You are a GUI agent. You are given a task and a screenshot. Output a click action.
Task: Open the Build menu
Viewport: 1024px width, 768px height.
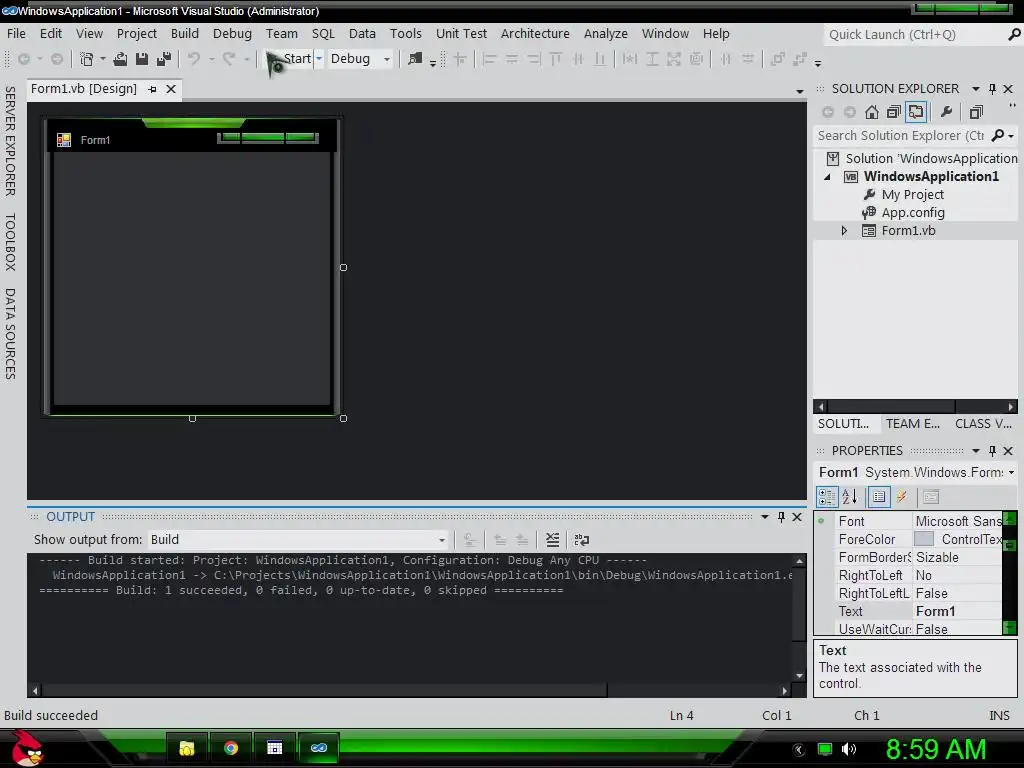tap(185, 33)
